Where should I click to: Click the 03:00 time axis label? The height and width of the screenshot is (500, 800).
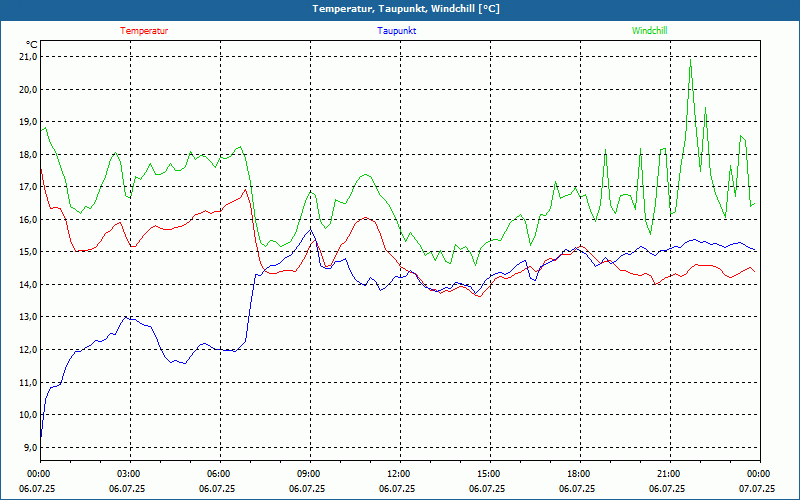(129, 474)
